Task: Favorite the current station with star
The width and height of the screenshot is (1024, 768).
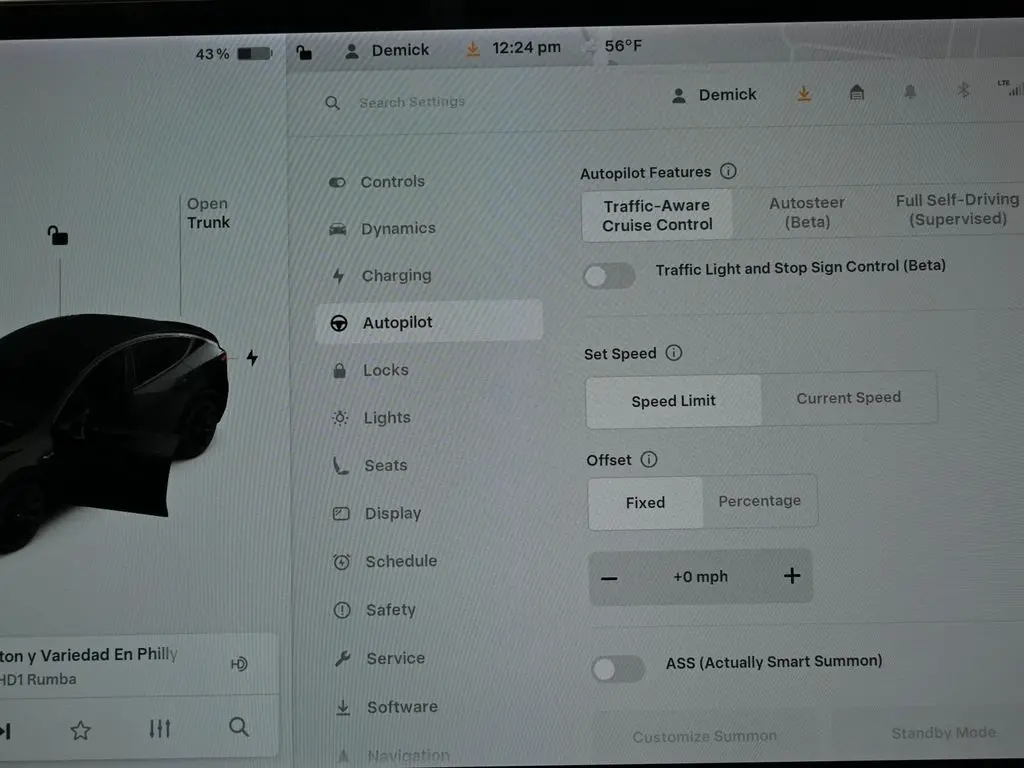Action: (81, 730)
